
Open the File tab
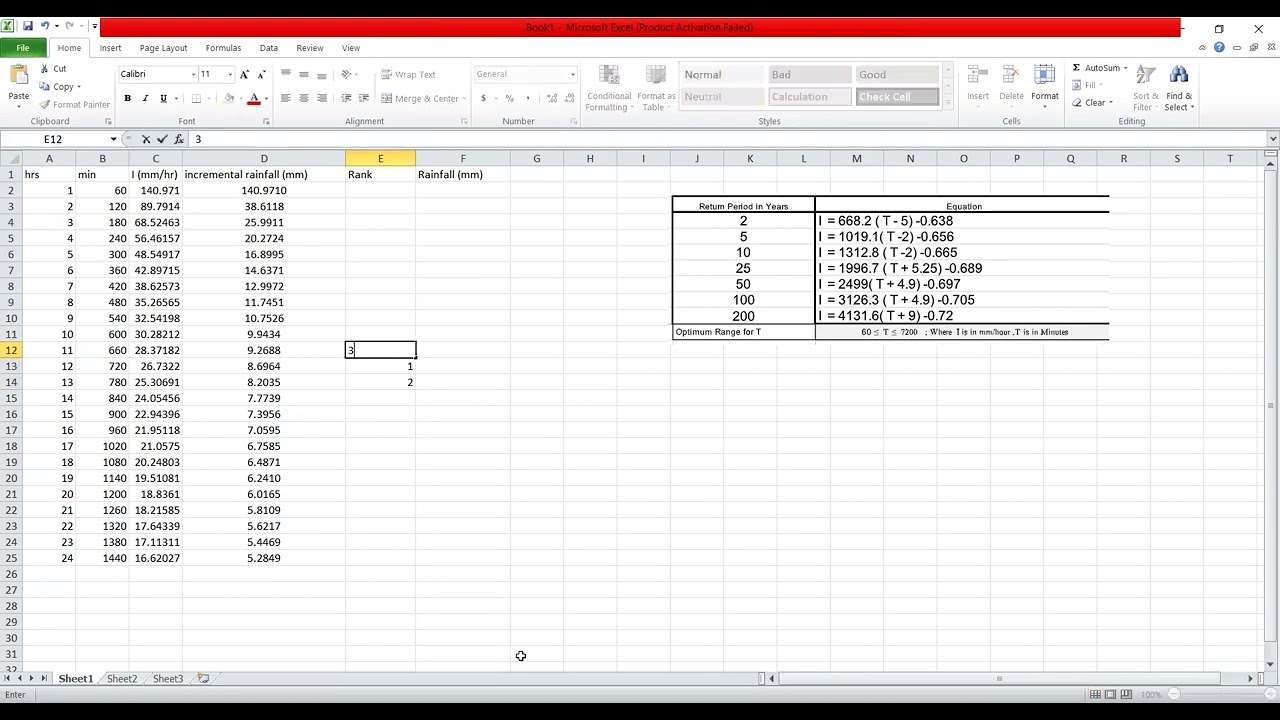(x=22, y=48)
